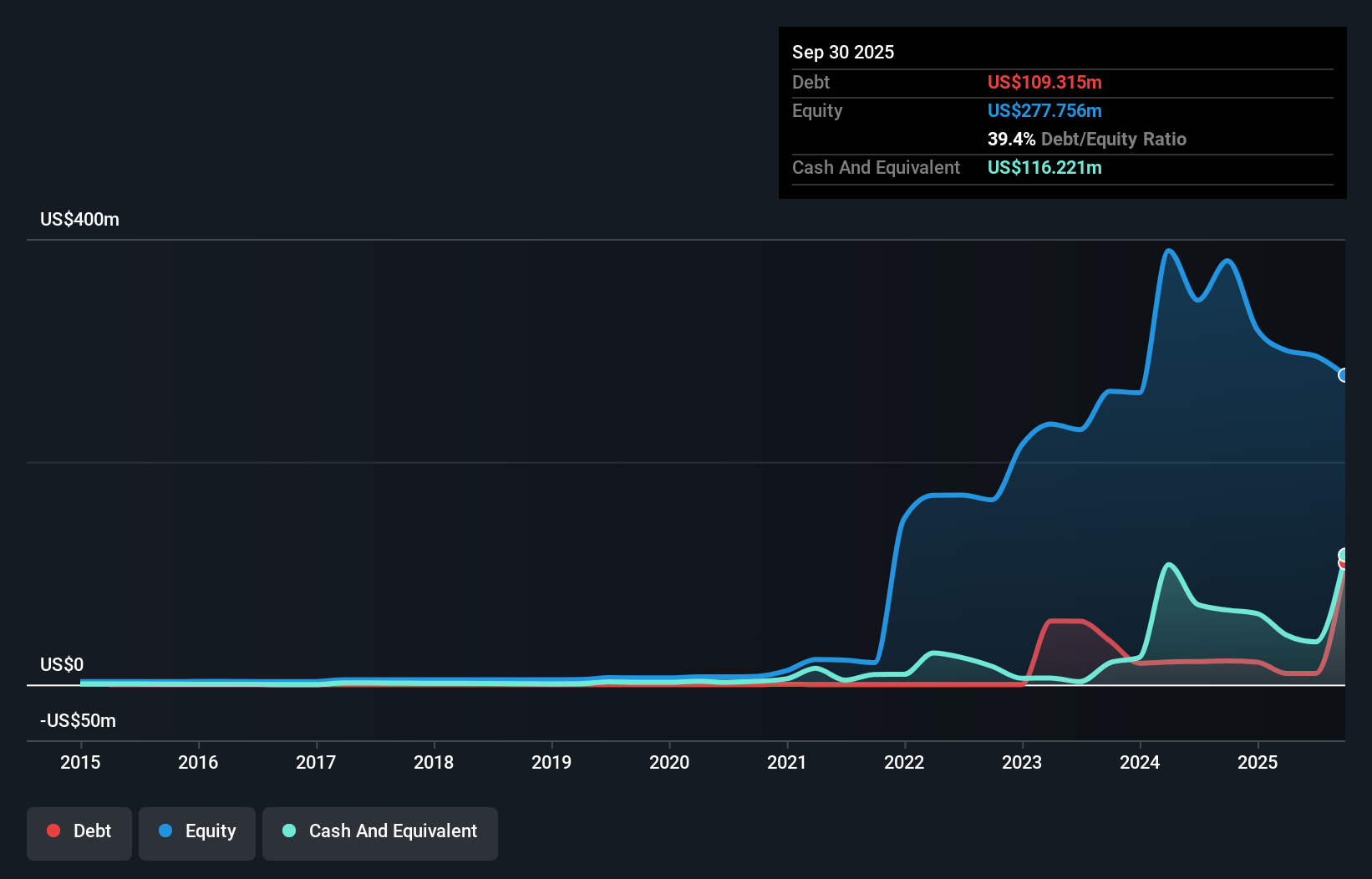The image size is (1372, 879).
Task: Select the teal cash data point marker at chart edge
Action: point(1343,553)
